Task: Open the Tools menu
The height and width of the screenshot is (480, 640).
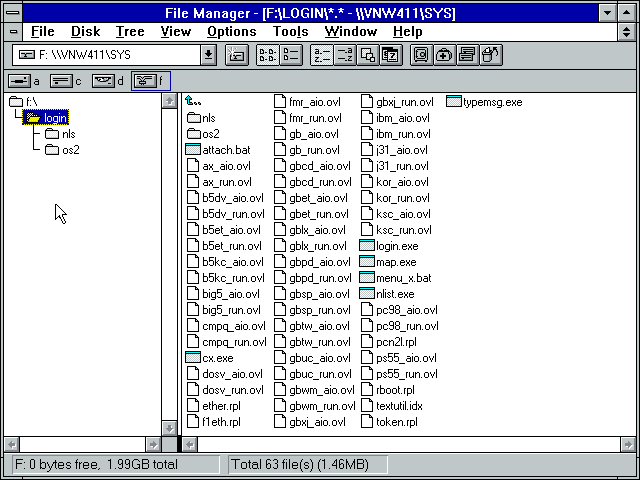Action: (x=290, y=31)
